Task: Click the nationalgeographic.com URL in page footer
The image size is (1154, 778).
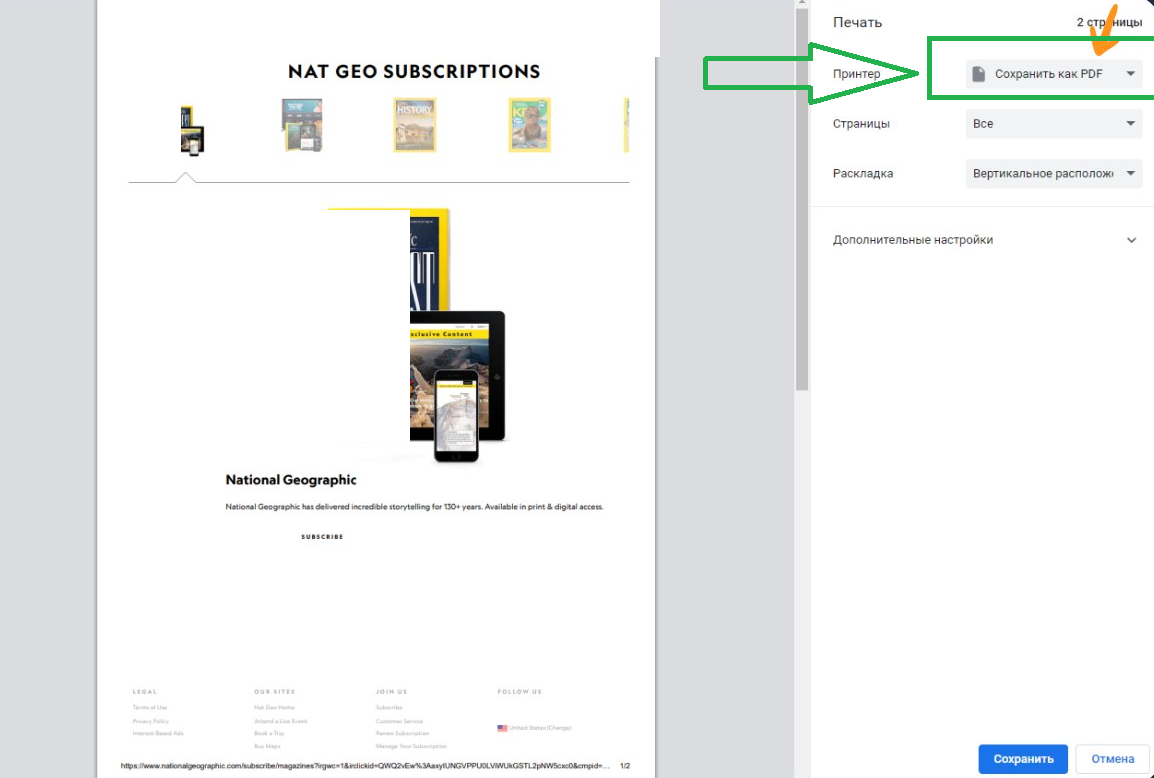Action: click(365, 766)
